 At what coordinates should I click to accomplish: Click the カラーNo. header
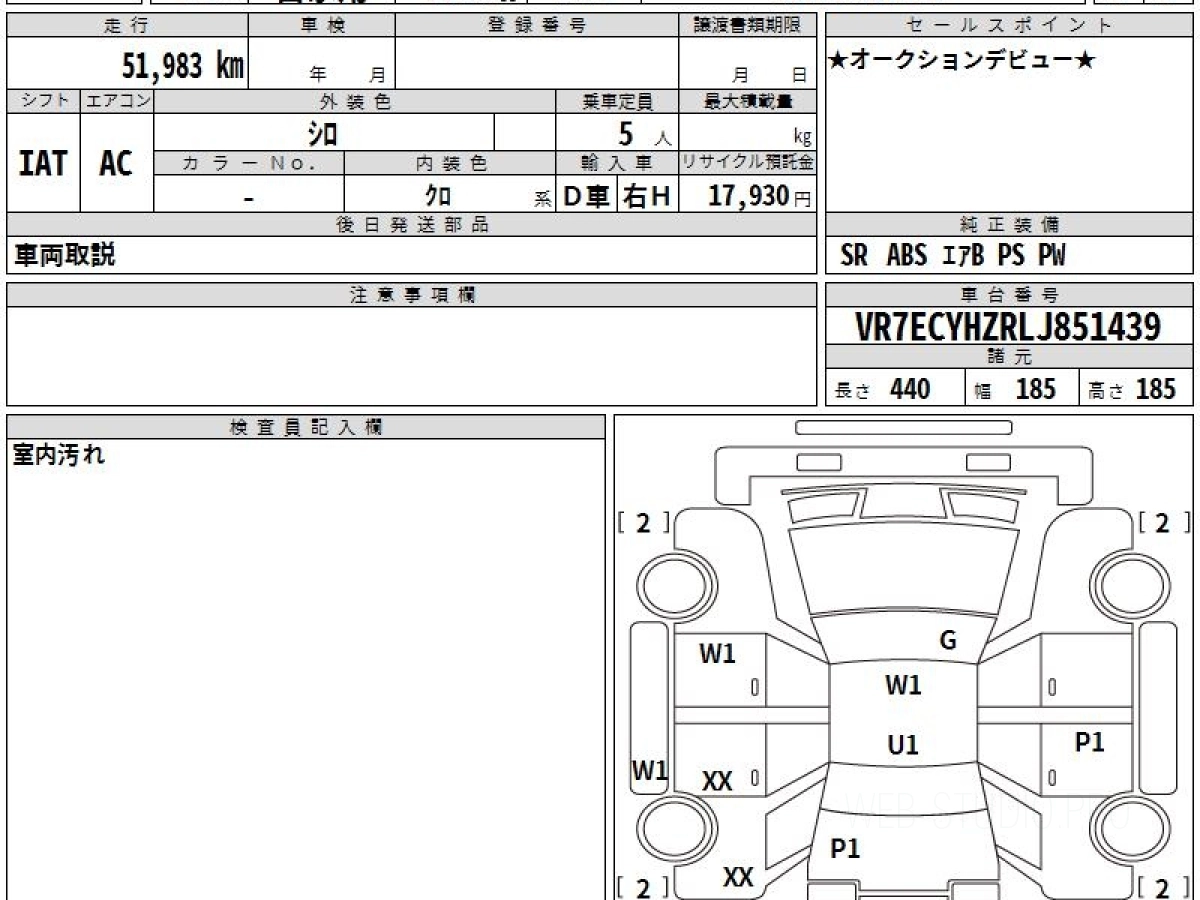point(249,162)
